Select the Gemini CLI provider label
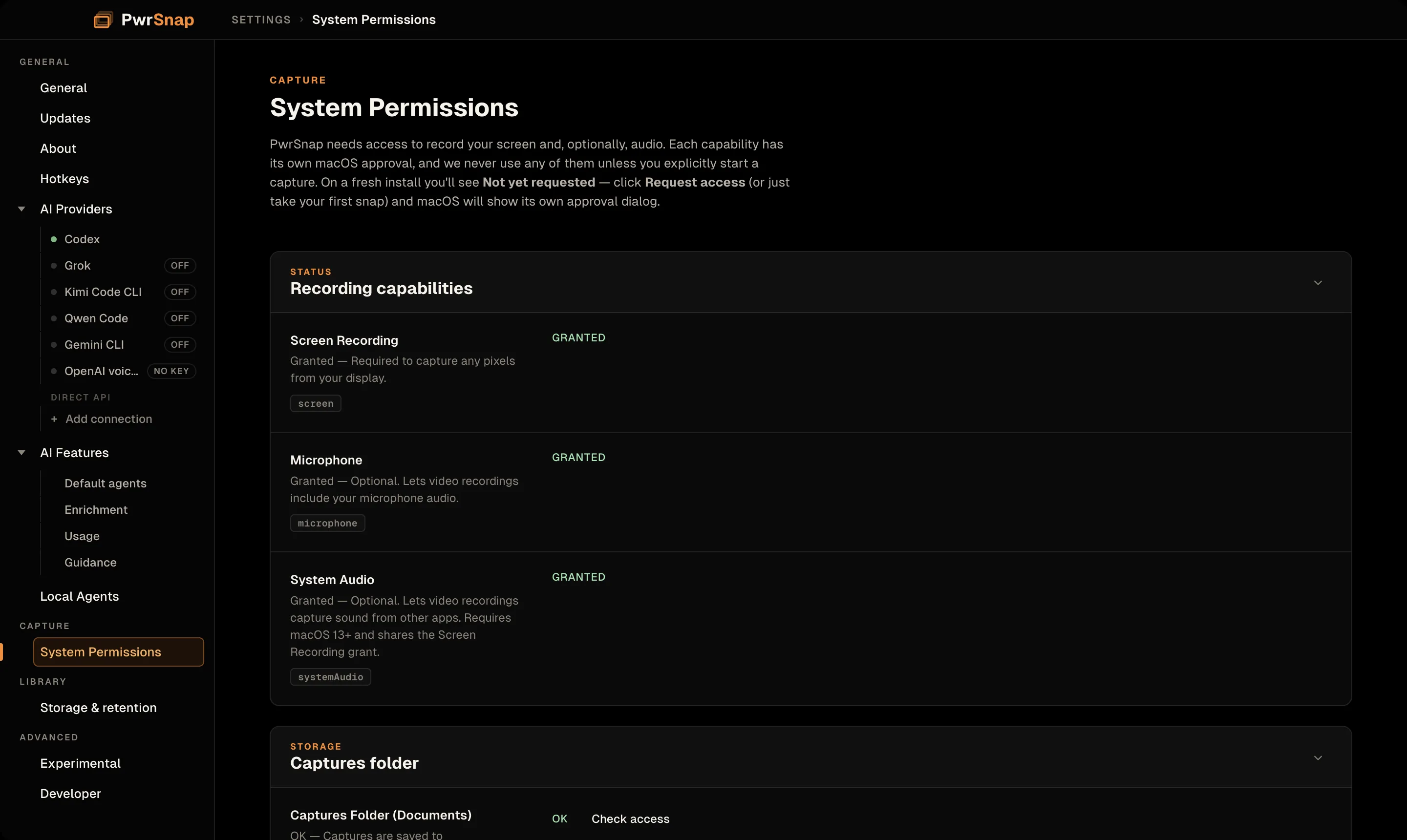Viewport: 1407px width, 840px height. (94, 345)
